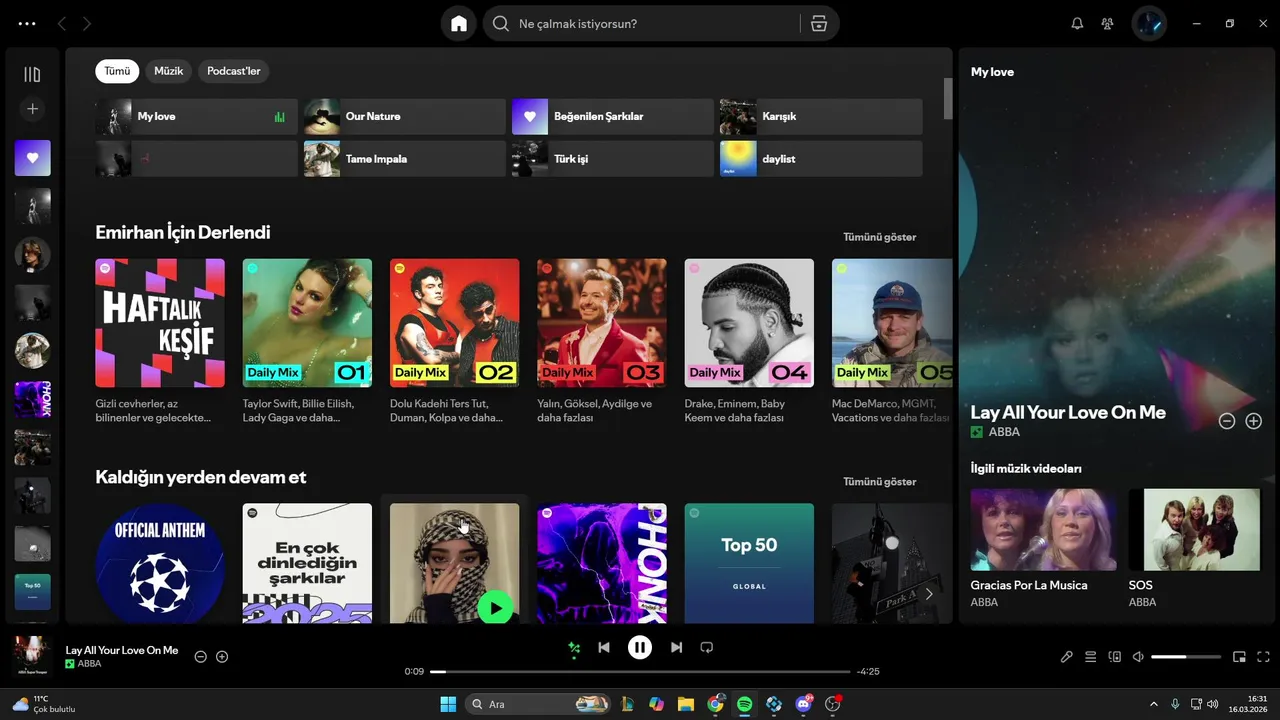This screenshot has width=1280, height=720.
Task: Skip to previous track
Action: click(604, 647)
